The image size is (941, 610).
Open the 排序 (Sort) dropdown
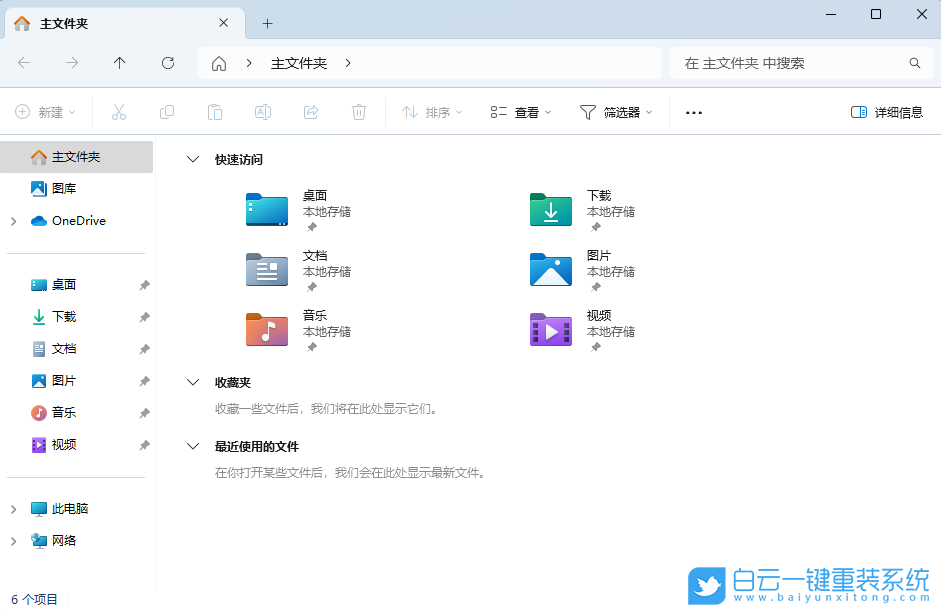[x=430, y=112]
